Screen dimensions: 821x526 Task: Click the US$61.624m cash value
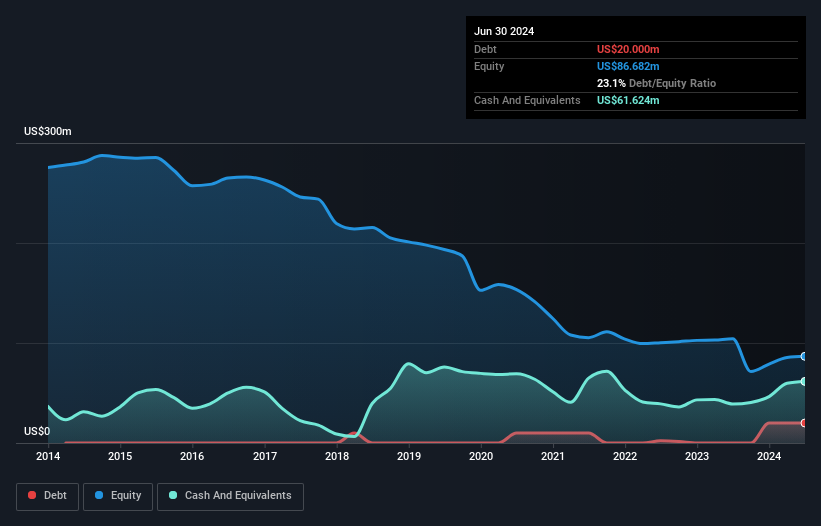click(628, 100)
